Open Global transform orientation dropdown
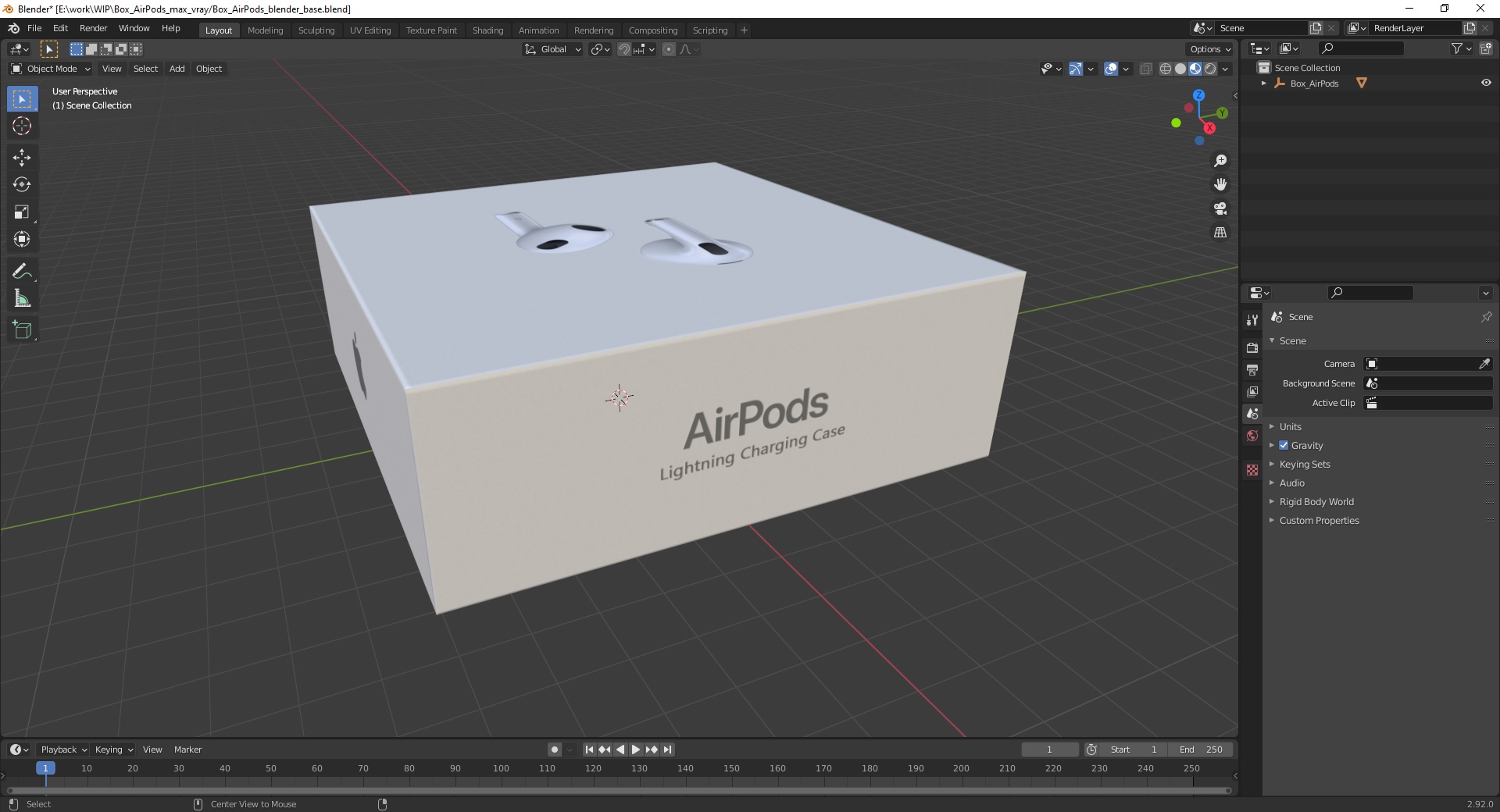This screenshot has width=1500, height=812. pyautogui.click(x=553, y=49)
